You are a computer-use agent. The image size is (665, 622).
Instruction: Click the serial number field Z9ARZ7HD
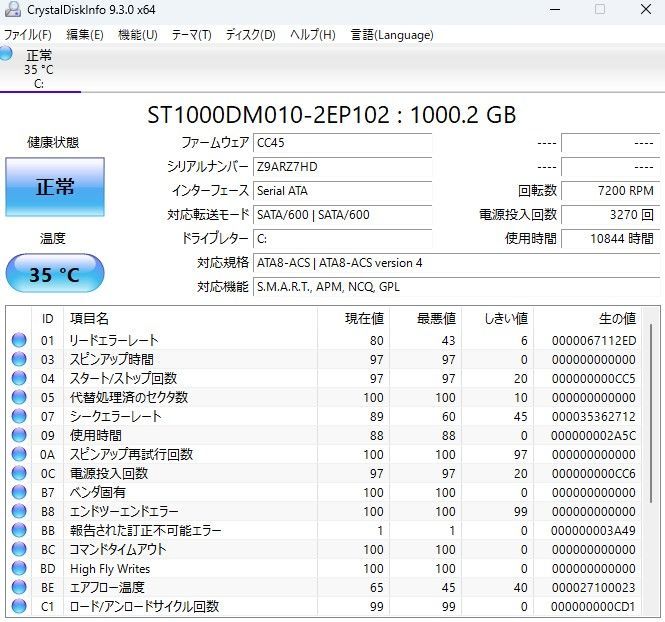[342, 167]
